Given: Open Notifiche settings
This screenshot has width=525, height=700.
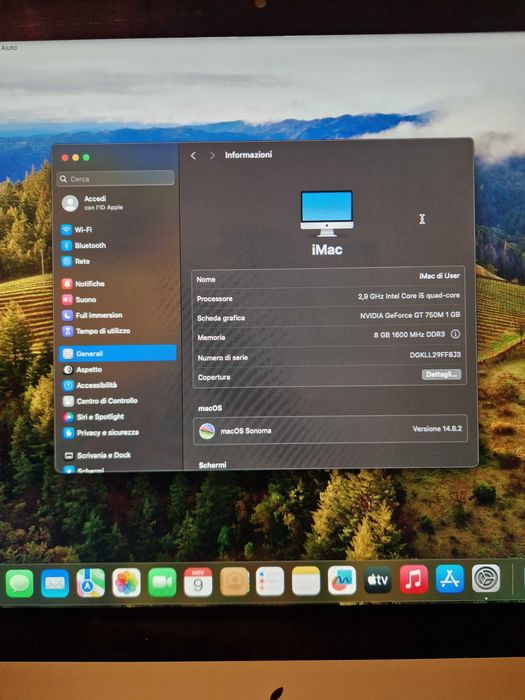Looking at the screenshot, I should 83,284.
